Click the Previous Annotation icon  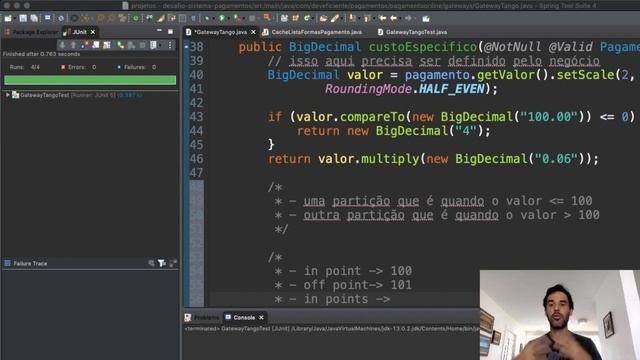click(x=367, y=18)
